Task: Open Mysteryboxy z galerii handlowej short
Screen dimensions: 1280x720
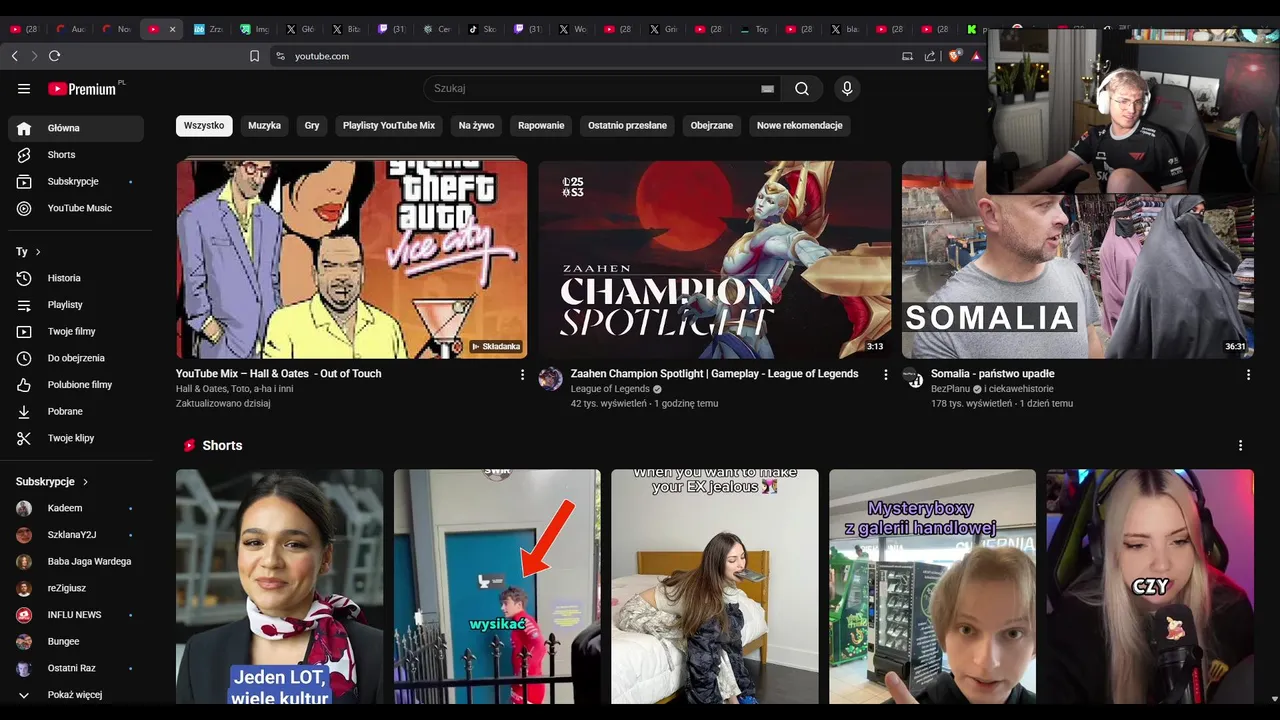Action: click(x=932, y=587)
